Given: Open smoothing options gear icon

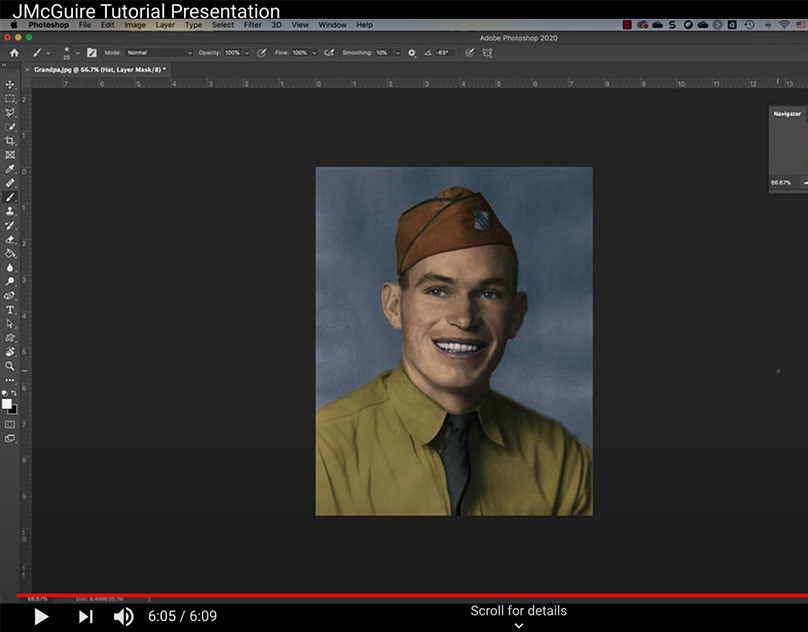Looking at the screenshot, I should (412, 53).
